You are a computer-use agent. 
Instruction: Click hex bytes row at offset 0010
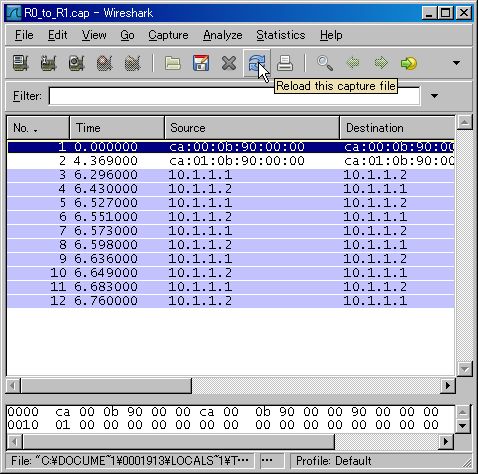pyautogui.click(x=223, y=425)
